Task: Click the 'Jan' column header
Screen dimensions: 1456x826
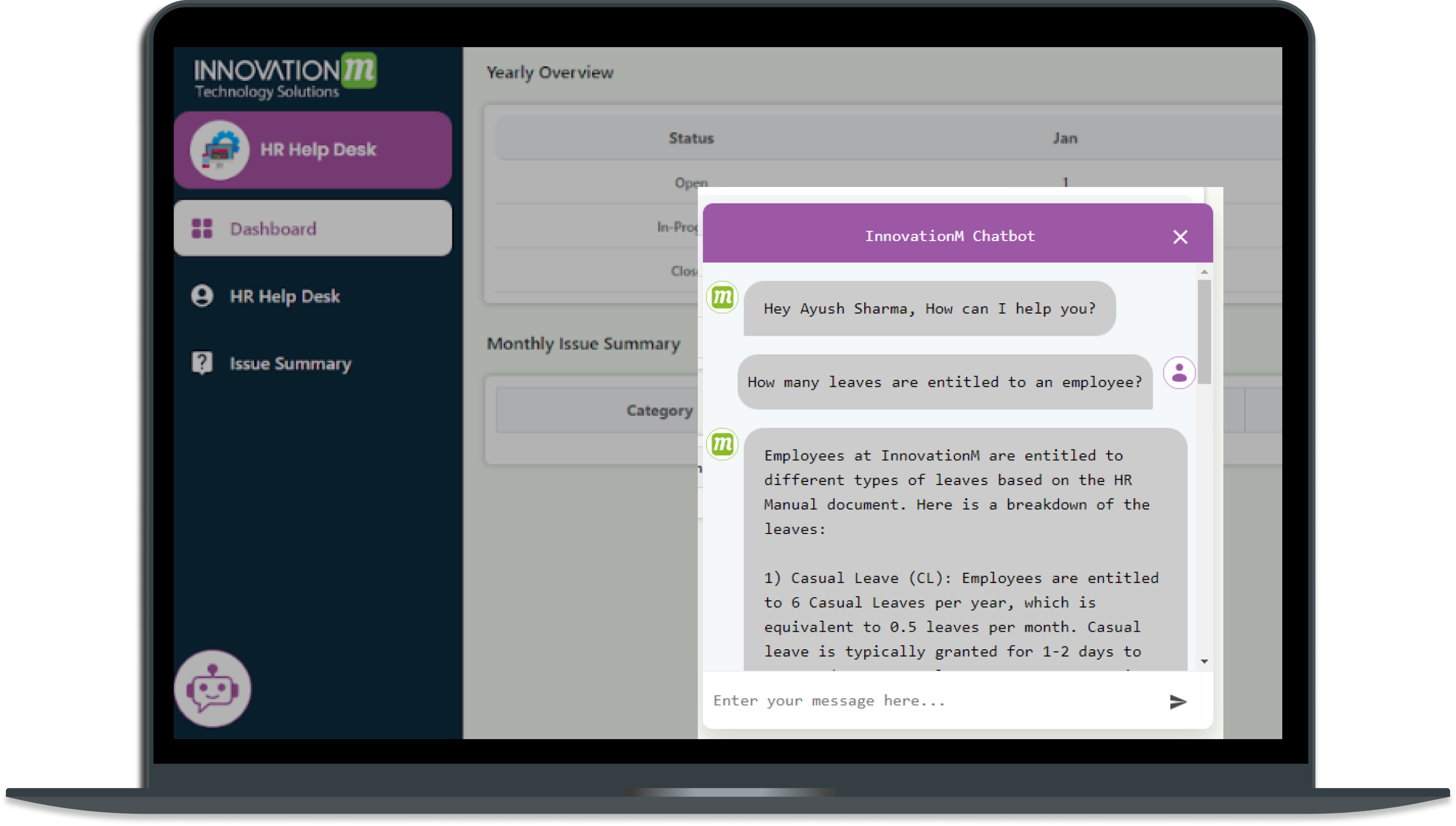Action: [x=1064, y=138]
